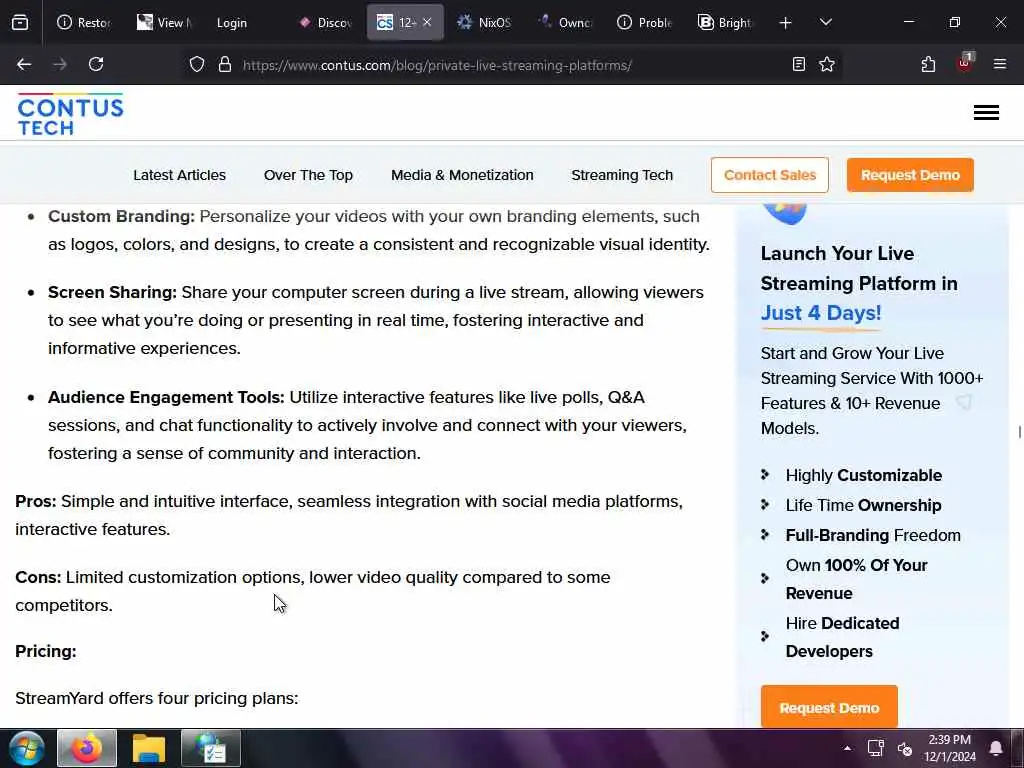Open the Windows Start menu
This screenshot has width=1024, height=768.
pyautogui.click(x=27, y=748)
